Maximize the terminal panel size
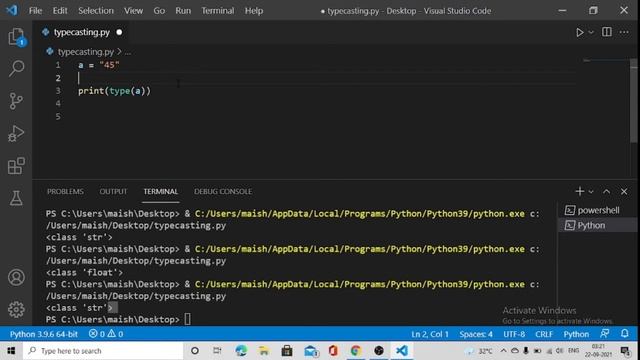This screenshot has width=640, height=360. [607, 191]
